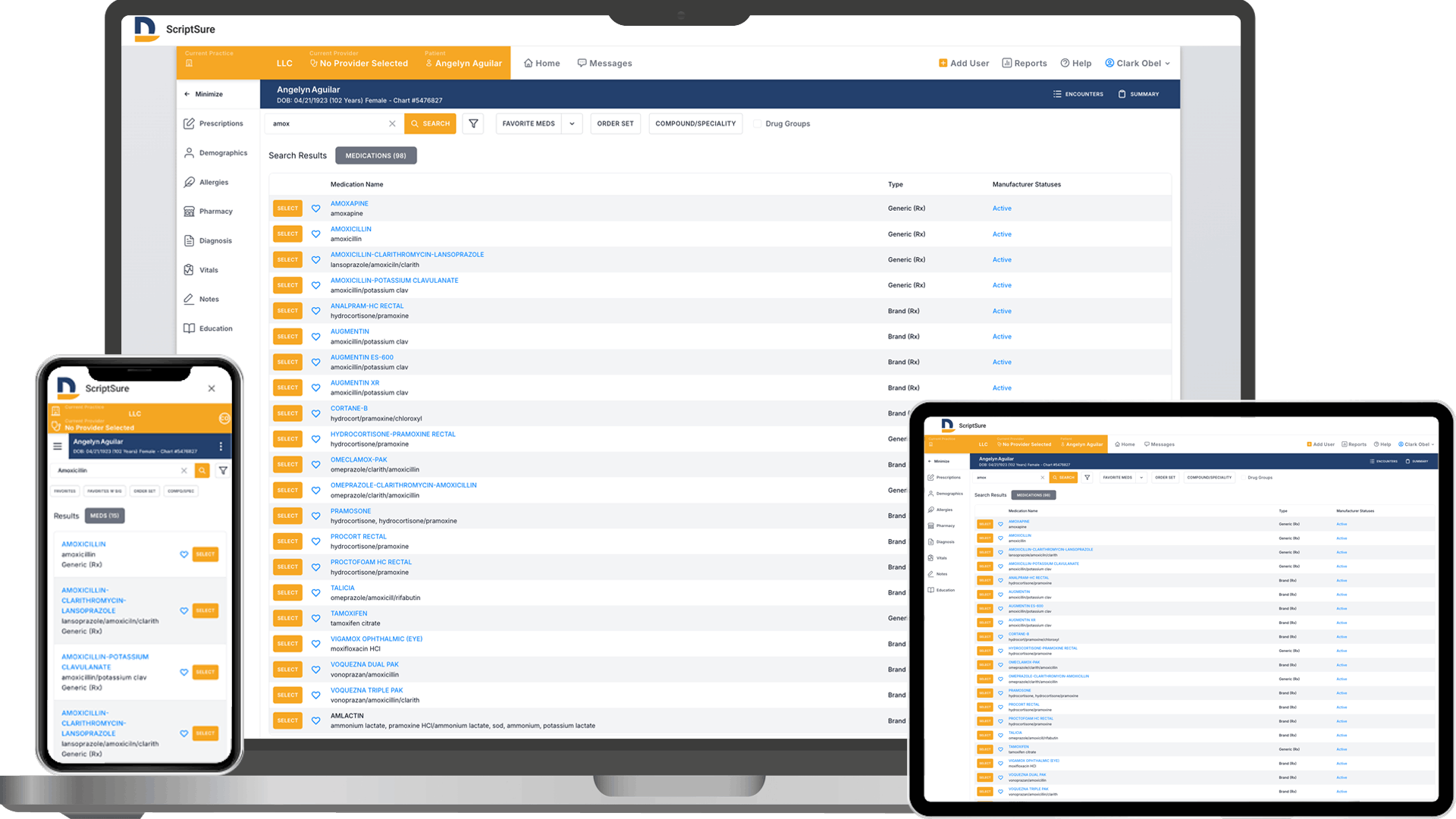This screenshot has height=819, width=1456.
Task: View the patient's Allergies
Action: pos(214,182)
